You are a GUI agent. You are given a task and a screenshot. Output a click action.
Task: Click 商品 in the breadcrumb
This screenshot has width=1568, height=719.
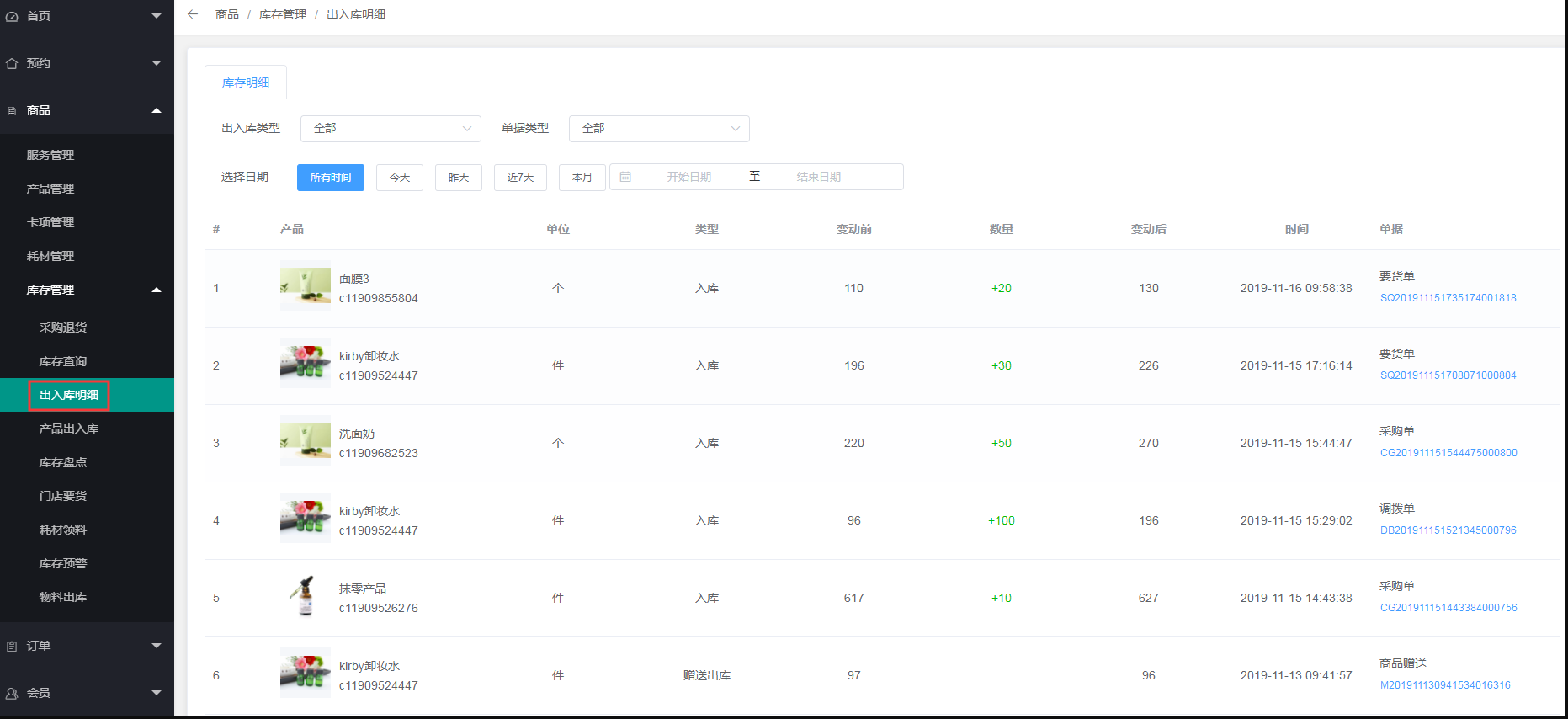pos(227,14)
